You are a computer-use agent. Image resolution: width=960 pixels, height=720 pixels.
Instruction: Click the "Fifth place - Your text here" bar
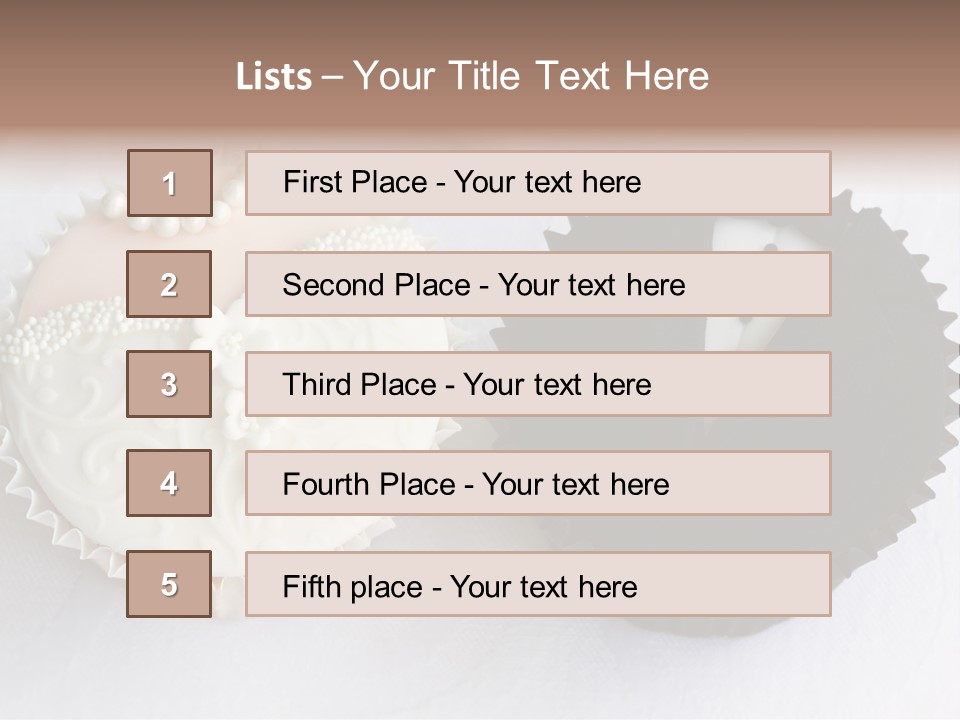pos(538,584)
